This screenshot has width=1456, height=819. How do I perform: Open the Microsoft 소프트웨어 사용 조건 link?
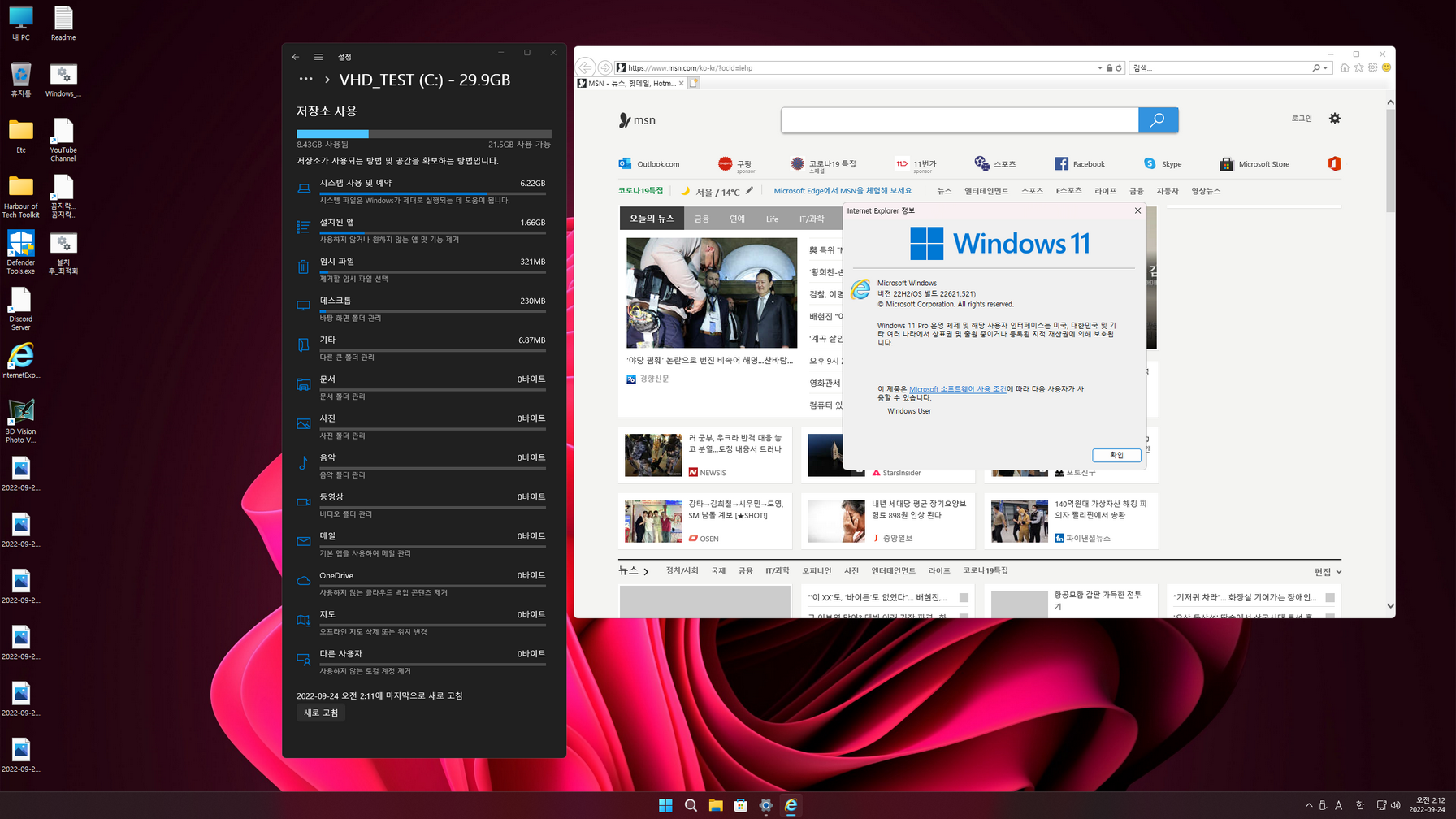coord(957,389)
